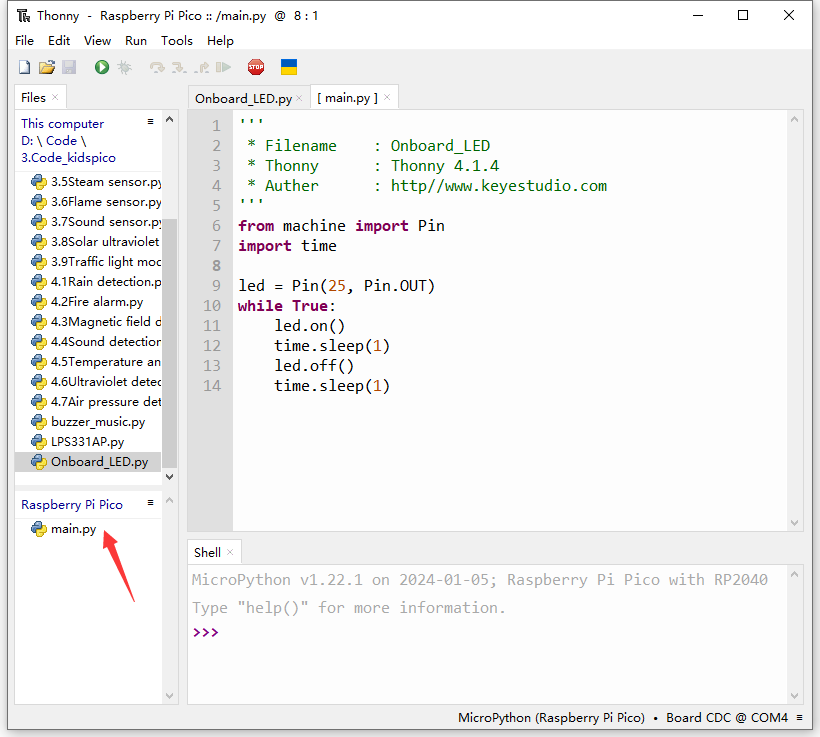The image size is (820, 737).
Task: Stop the backend with the red STOP icon
Action: (256, 67)
